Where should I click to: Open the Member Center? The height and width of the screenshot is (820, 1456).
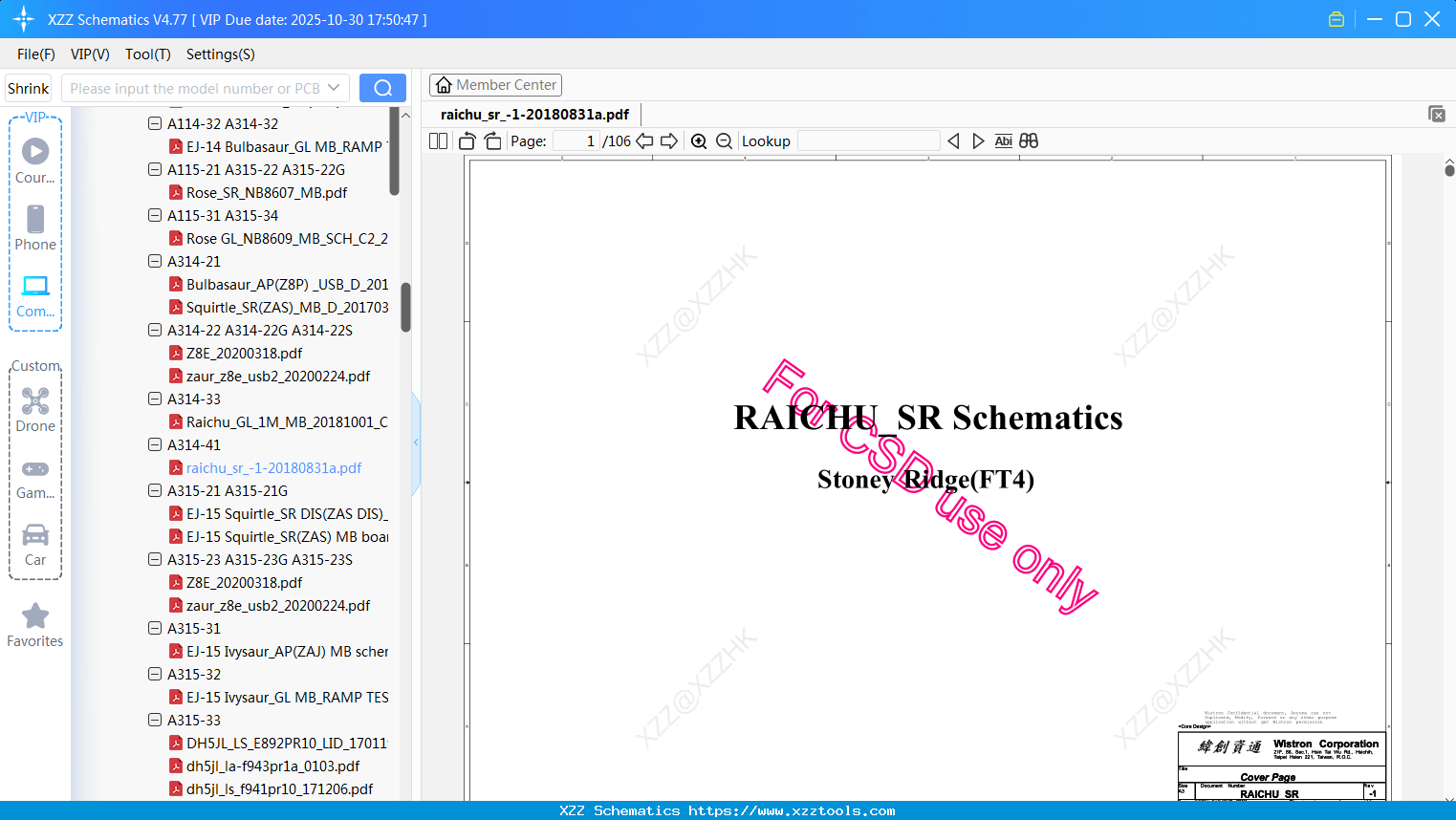point(495,85)
